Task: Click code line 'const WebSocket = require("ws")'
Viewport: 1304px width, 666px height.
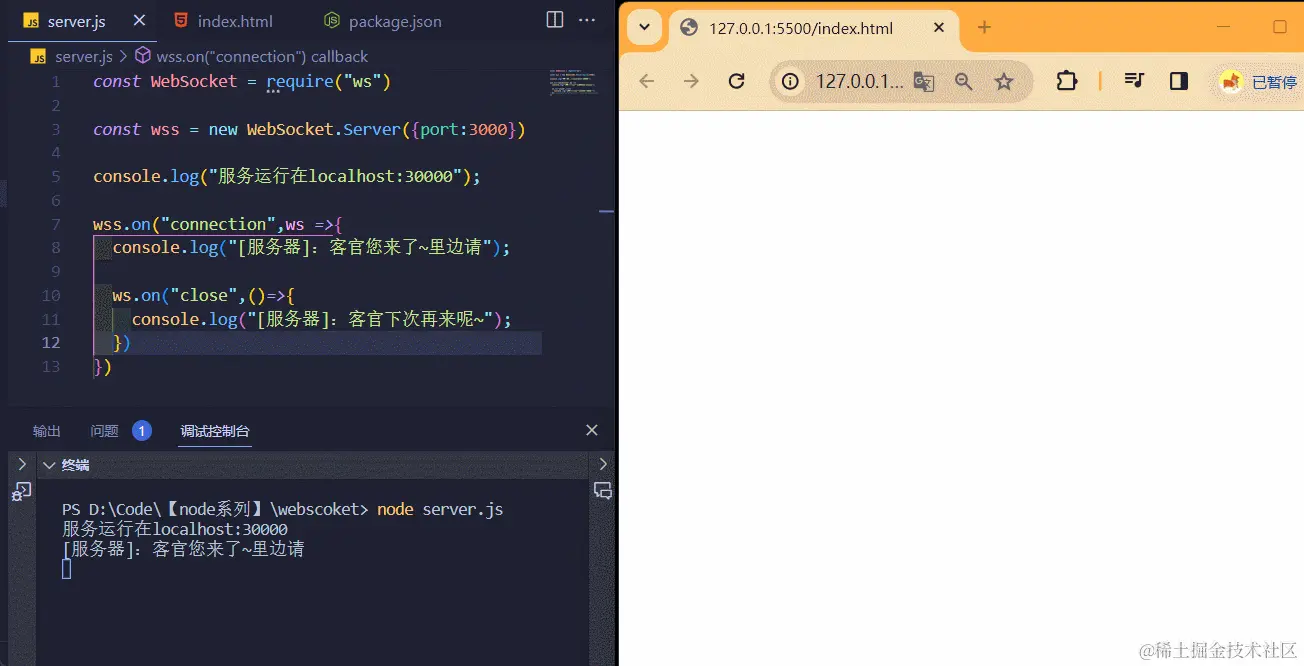Action: [241, 81]
